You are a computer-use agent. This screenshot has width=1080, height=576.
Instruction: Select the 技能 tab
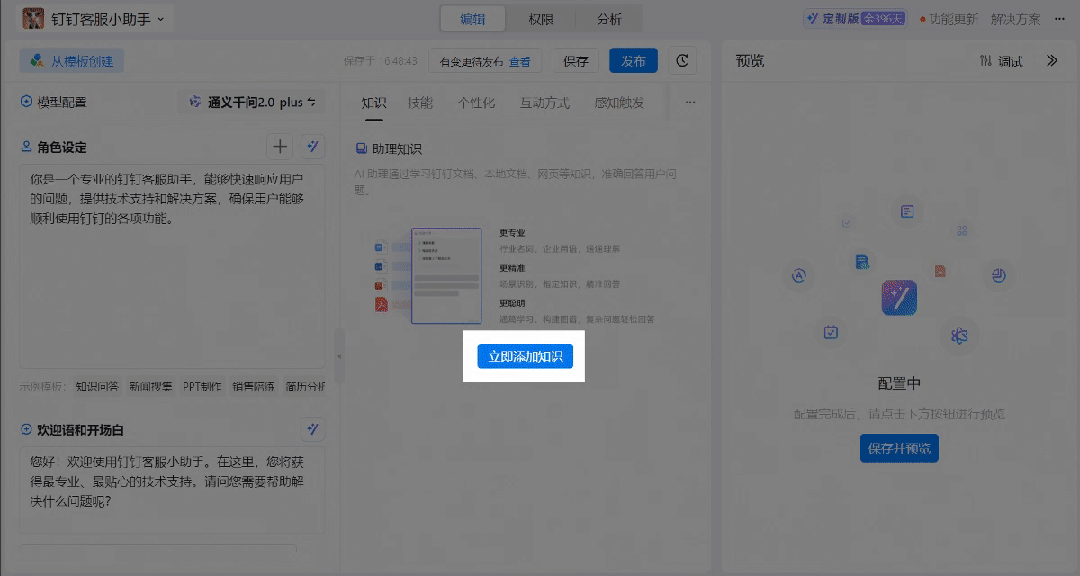(420, 103)
